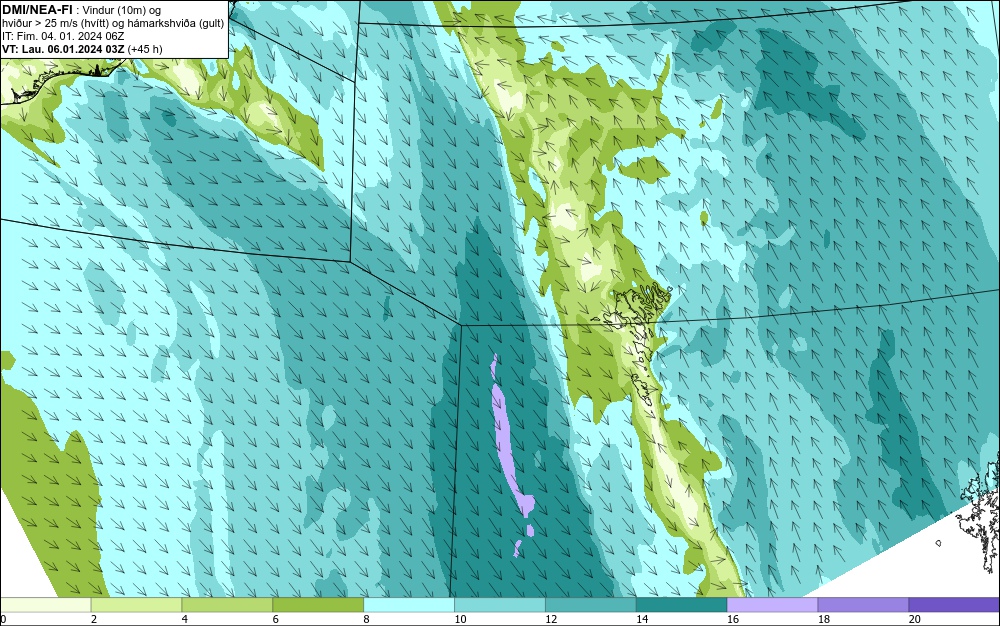Click the 18–20 m/s purple swatch
Screen dimensions: 1000x626
[x=863, y=605]
